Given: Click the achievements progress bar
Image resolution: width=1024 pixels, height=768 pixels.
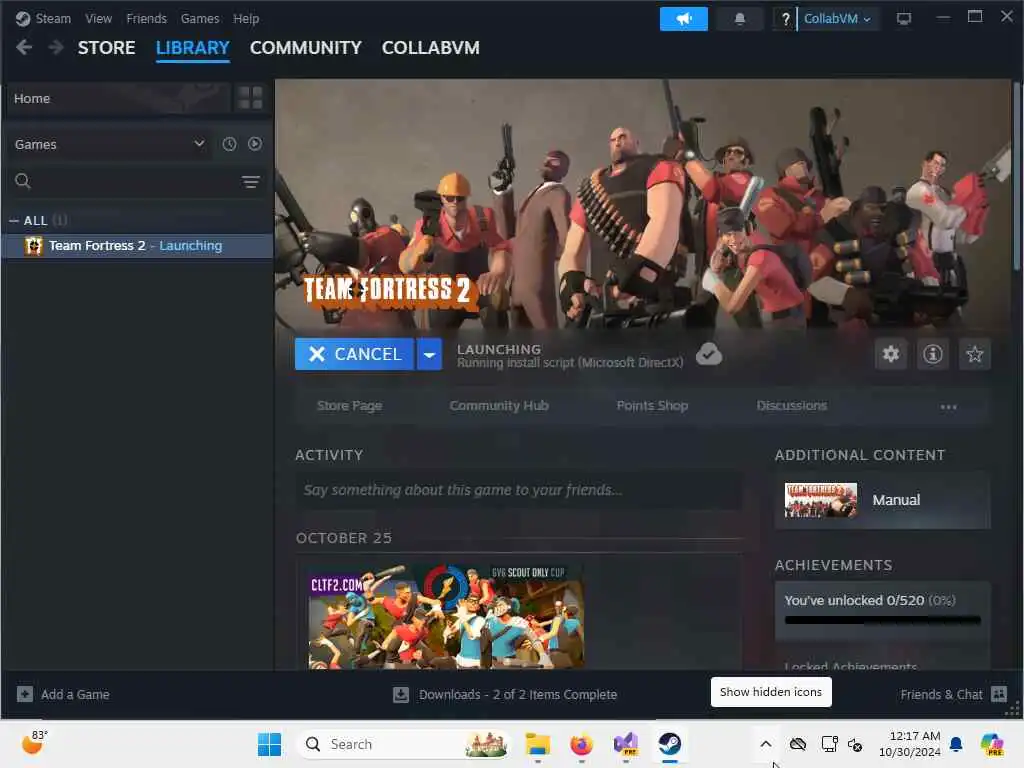Looking at the screenshot, I should (x=882, y=620).
